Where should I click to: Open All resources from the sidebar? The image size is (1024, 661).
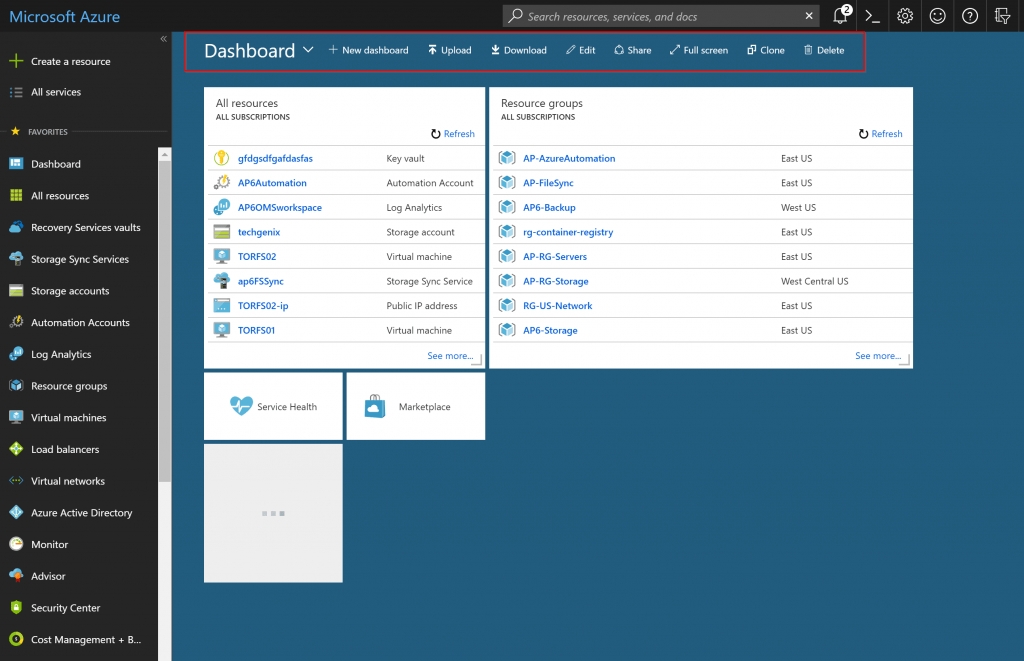60,195
